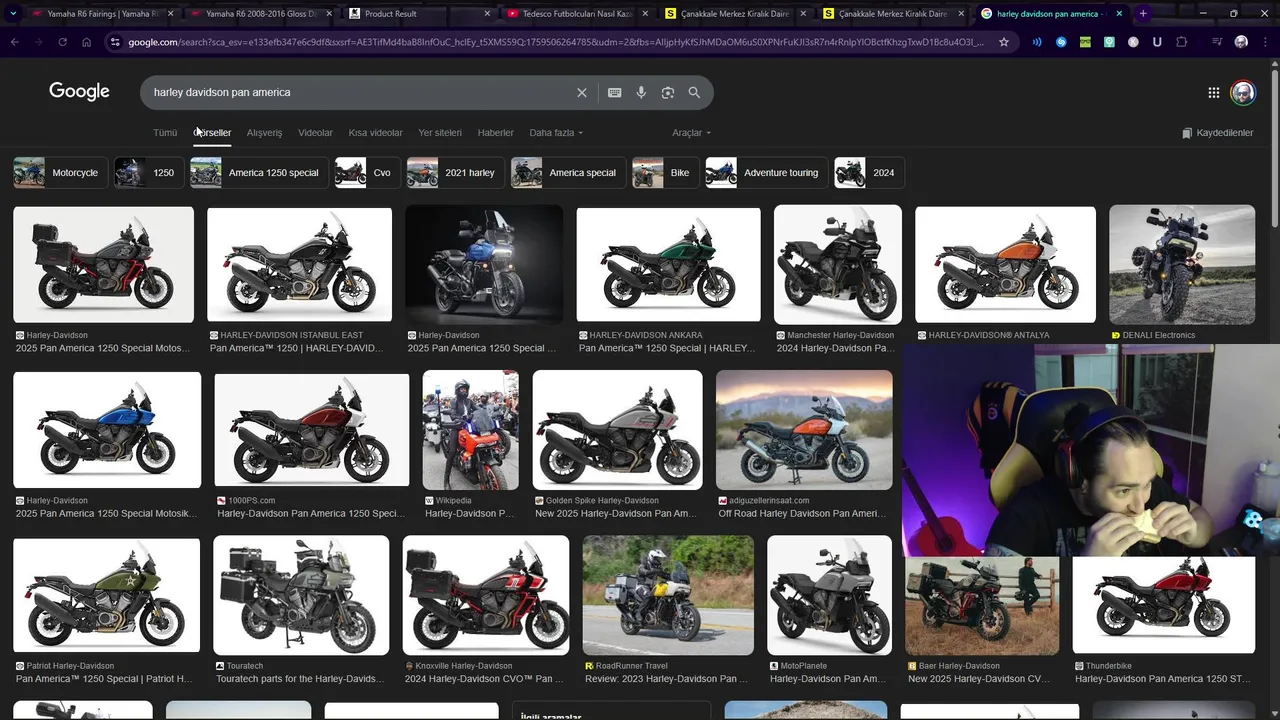Open the browser extensions puzzle icon
Image resolution: width=1280 pixels, height=720 pixels.
coord(1182,42)
